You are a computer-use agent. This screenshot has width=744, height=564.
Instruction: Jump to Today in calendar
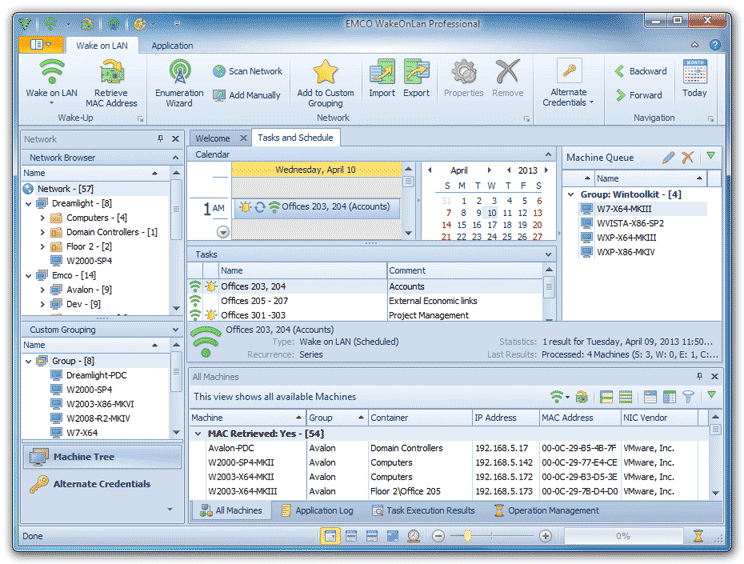[695, 79]
